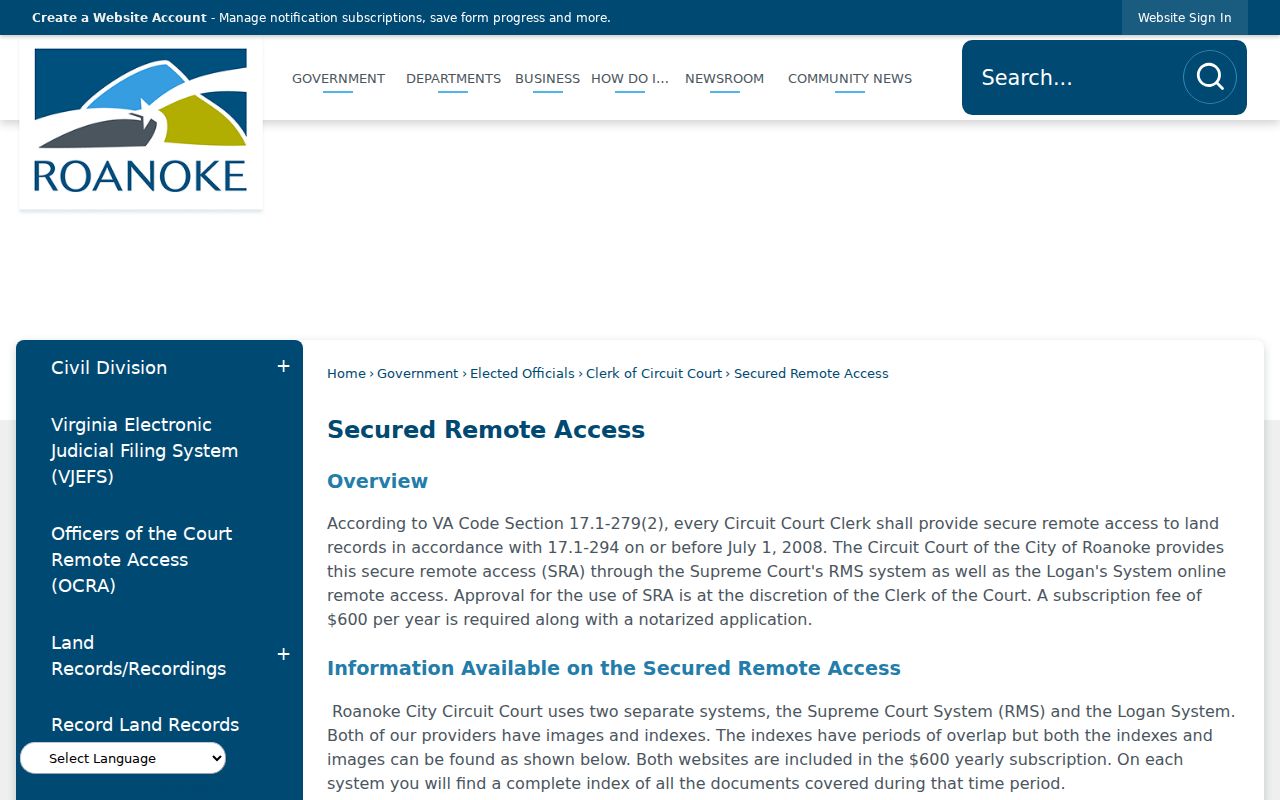Click Secured Remote Access breadcrumb
Image resolution: width=1280 pixels, height=800 pixels.
811,374
